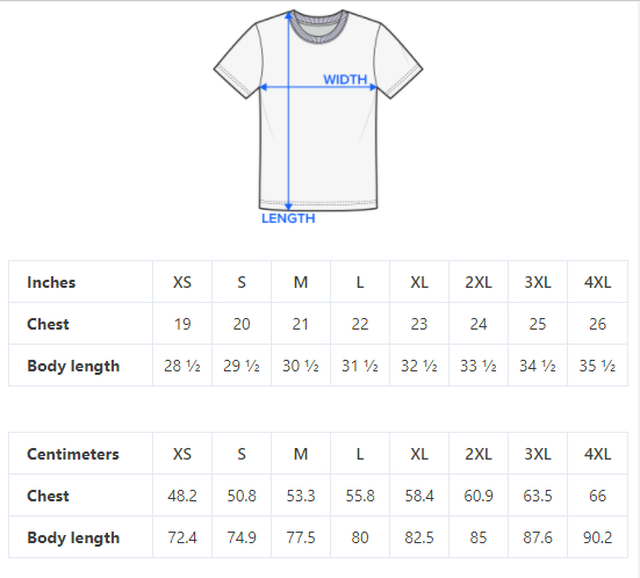This screenshot has height=578, width=640.
Task: Click the XS column header in Inches table
Action: coord(182,282)
